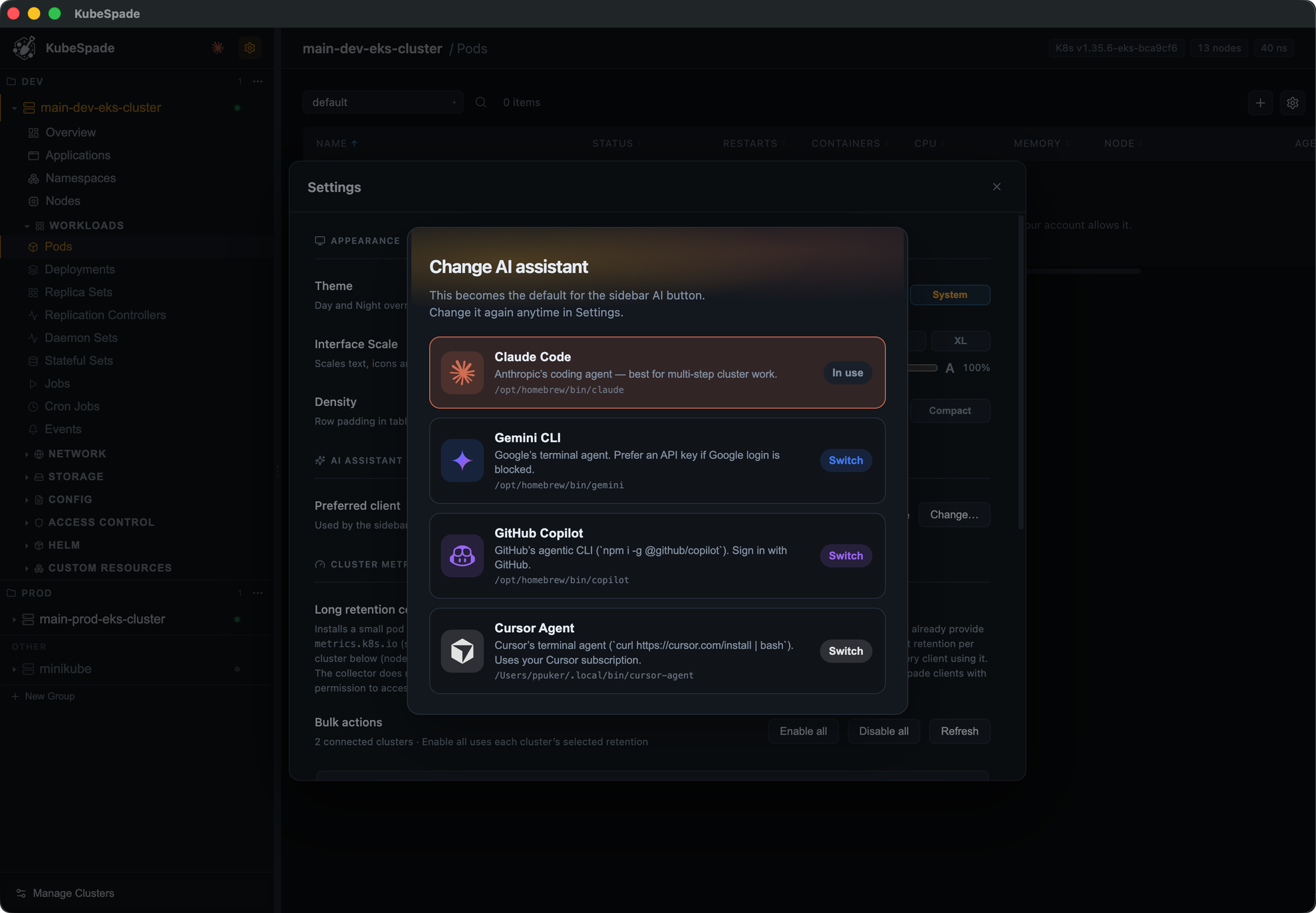
Task: Switch to GitHub Copilot assistant
Action: coord(846,556)
